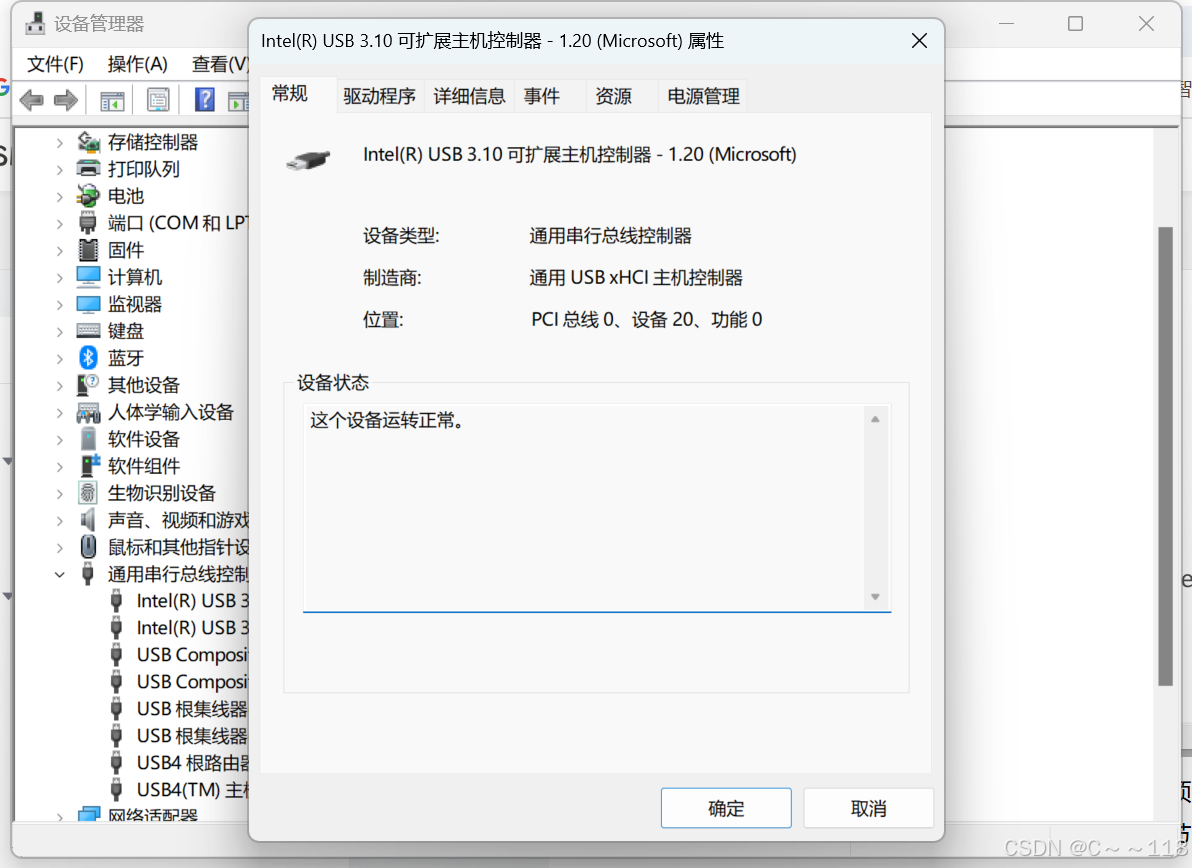Expand the 蓝牙 tree node
1192x868 pixels.
[x=59, y=358]
